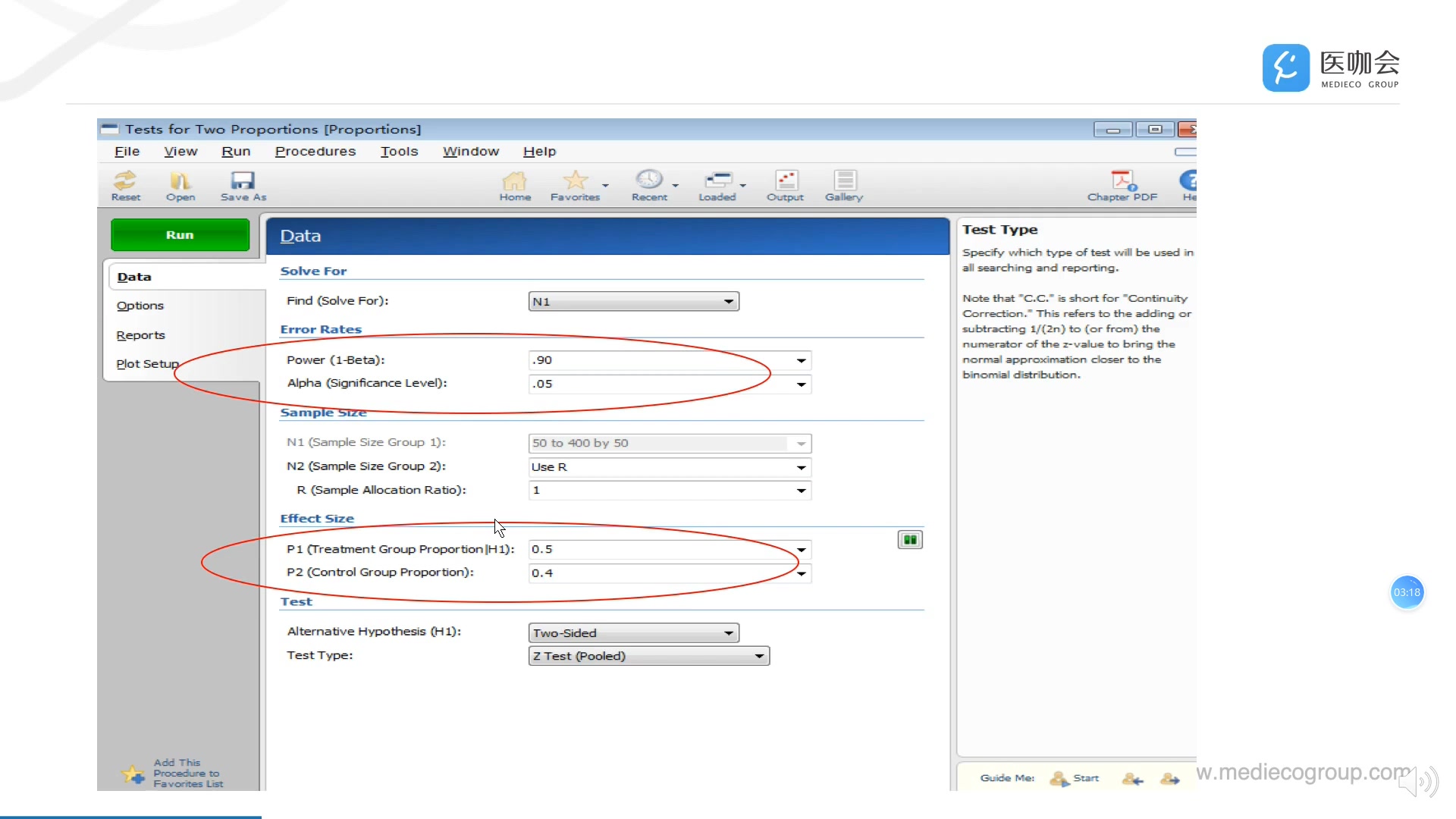Expand the Test Type Z Test dropdown

(x=758, y=656)
